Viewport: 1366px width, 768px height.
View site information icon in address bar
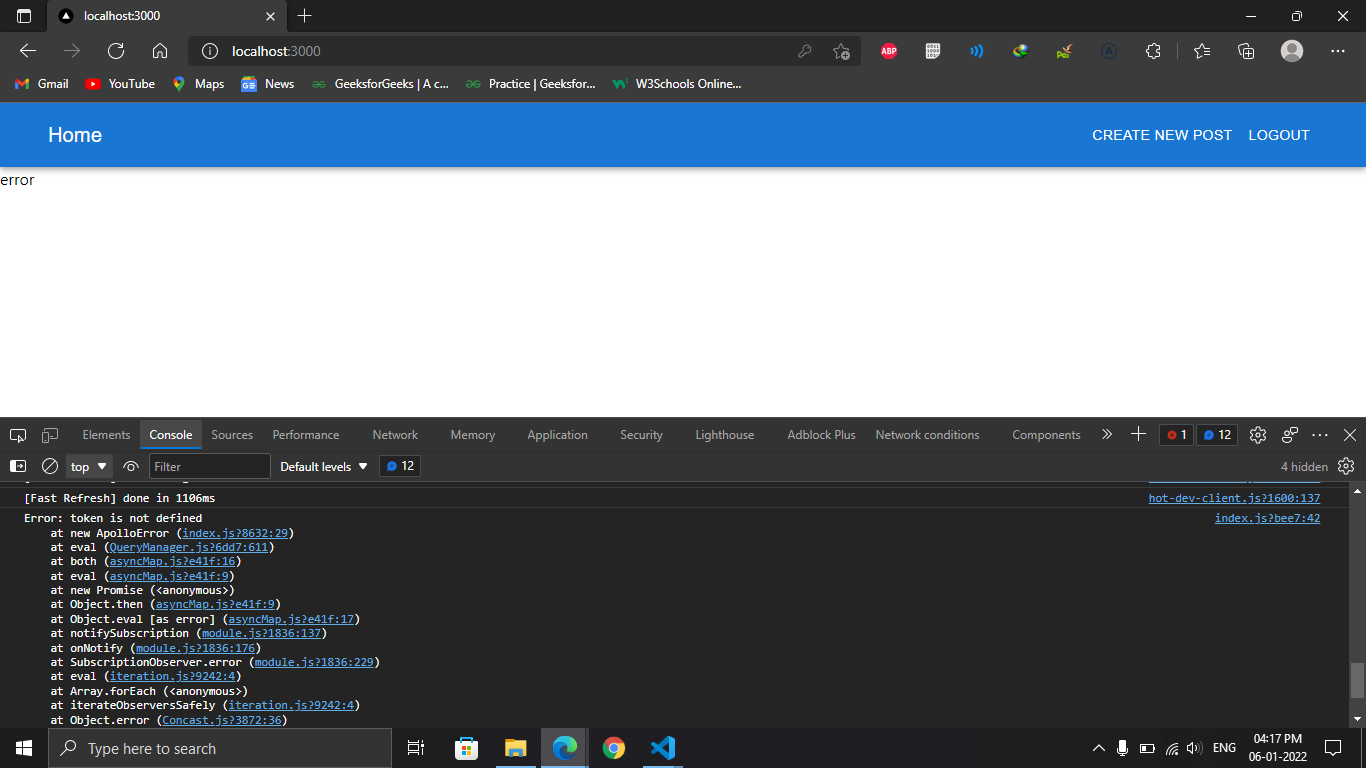coord(210,51)
